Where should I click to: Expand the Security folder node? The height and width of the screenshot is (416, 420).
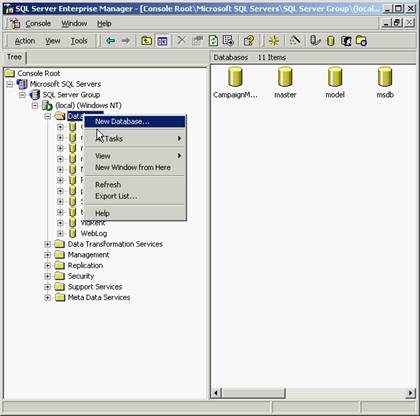click(x=48, y=276)
